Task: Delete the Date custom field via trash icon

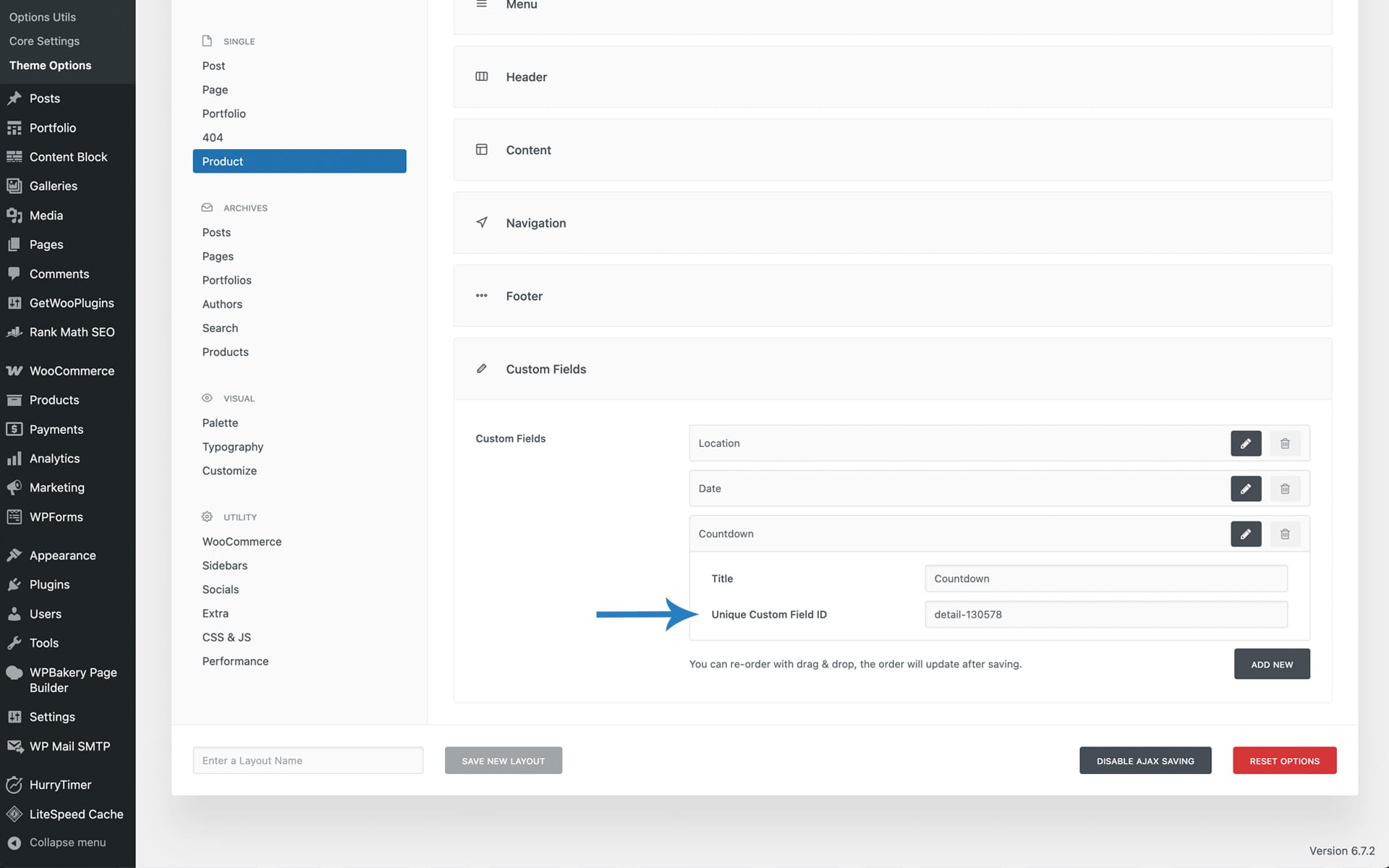Action: pos(1285,489)
